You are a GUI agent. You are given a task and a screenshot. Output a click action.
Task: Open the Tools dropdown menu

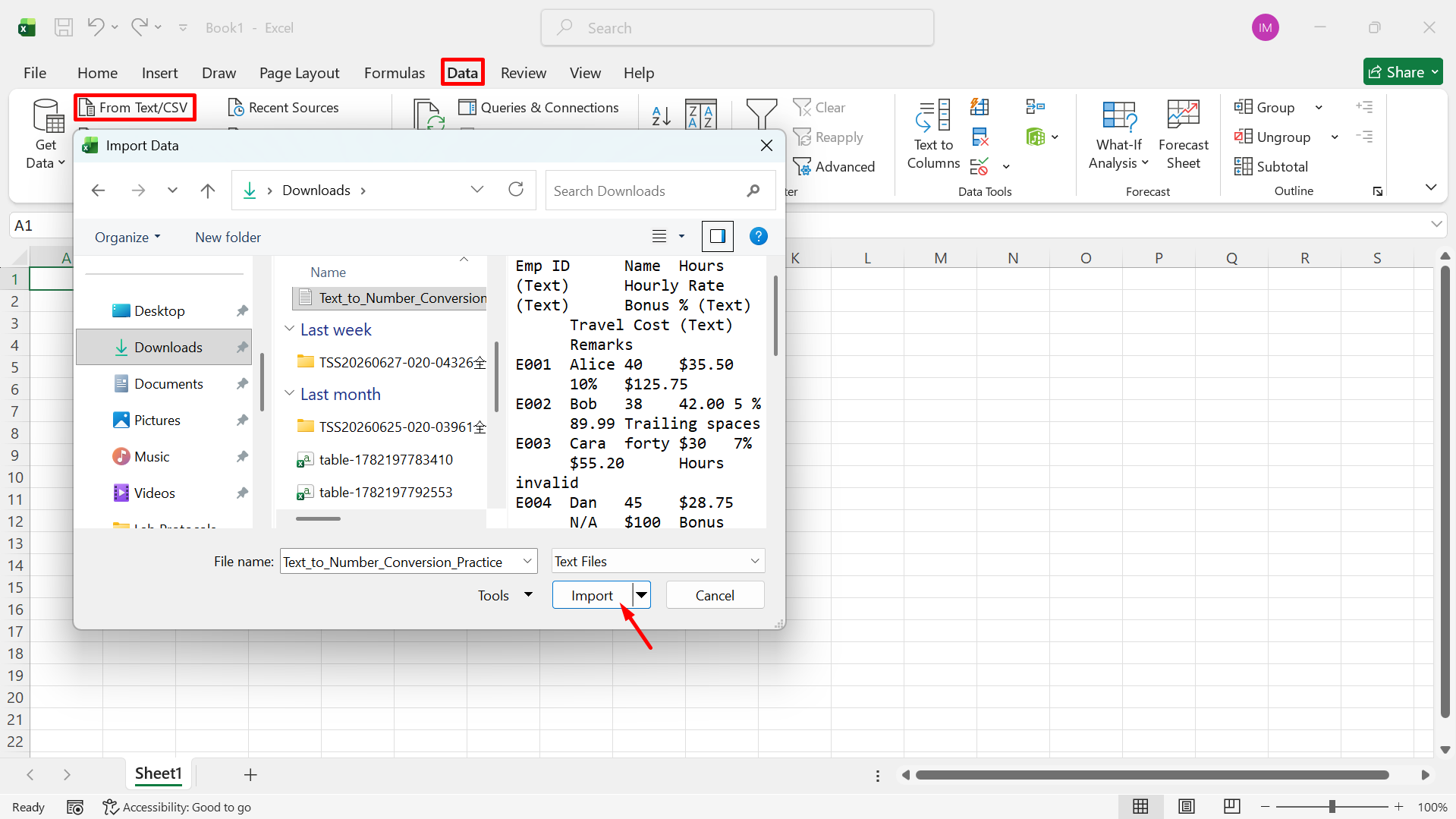pos(505,595)
